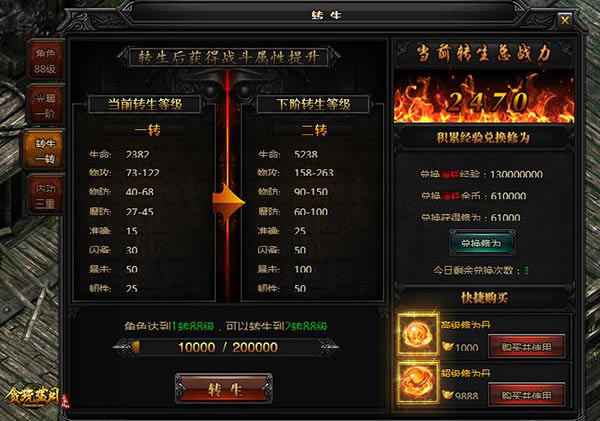Click the 10000 / 200000 progress bar
This screenshot has height=421, width=600.
[x=227, y=347]
